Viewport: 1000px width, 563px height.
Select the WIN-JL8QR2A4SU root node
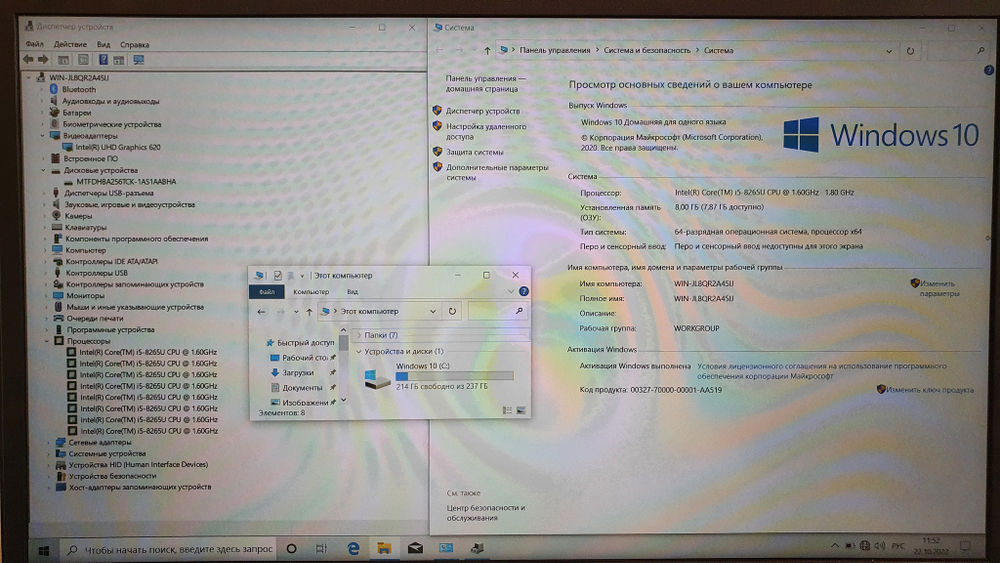point(79,78)
